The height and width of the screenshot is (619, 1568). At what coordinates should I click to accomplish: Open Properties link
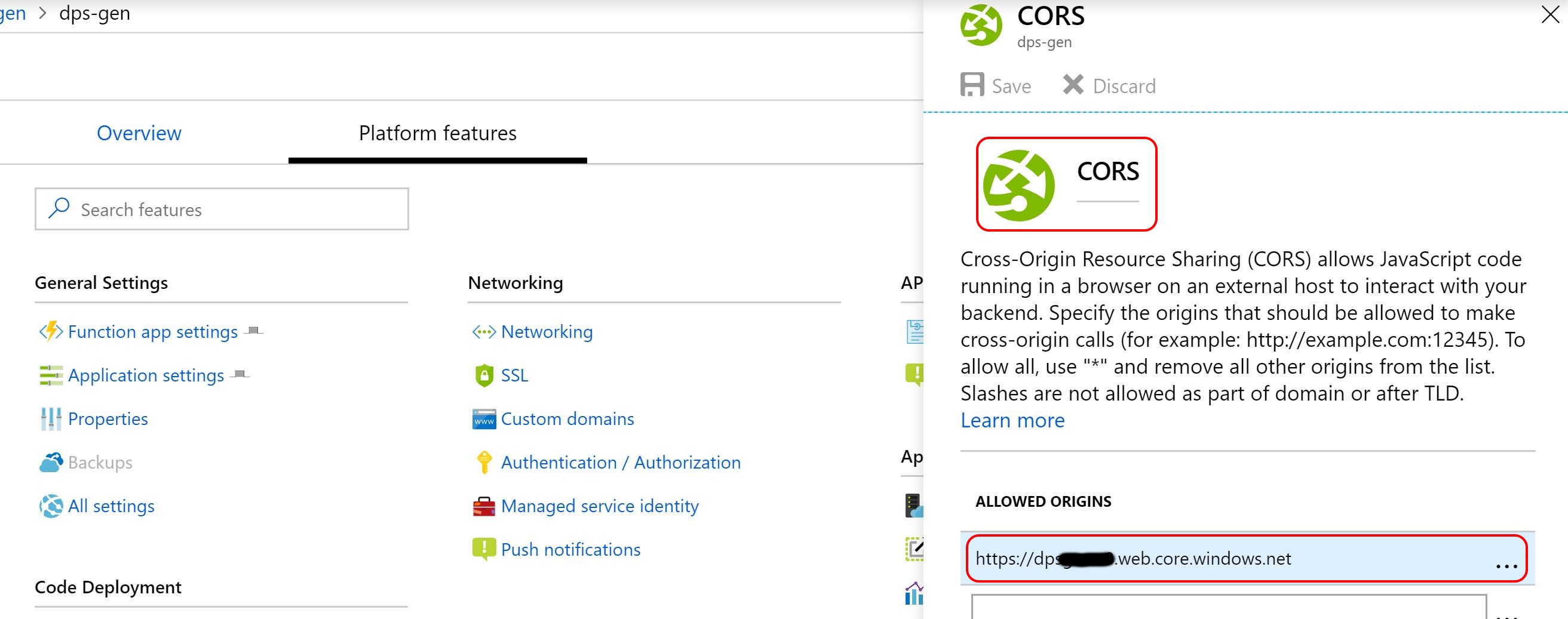pyautogui.click(x=108, y=419)
